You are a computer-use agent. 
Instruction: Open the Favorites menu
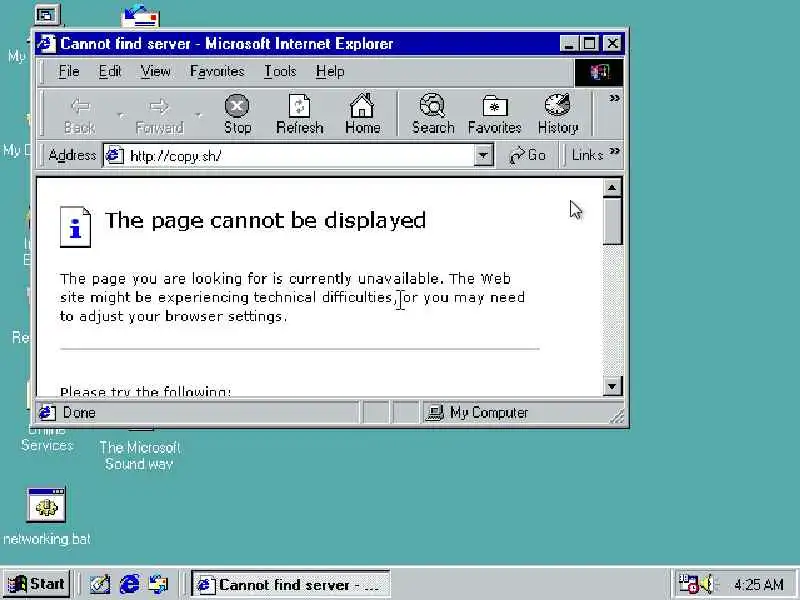(217, 71)
